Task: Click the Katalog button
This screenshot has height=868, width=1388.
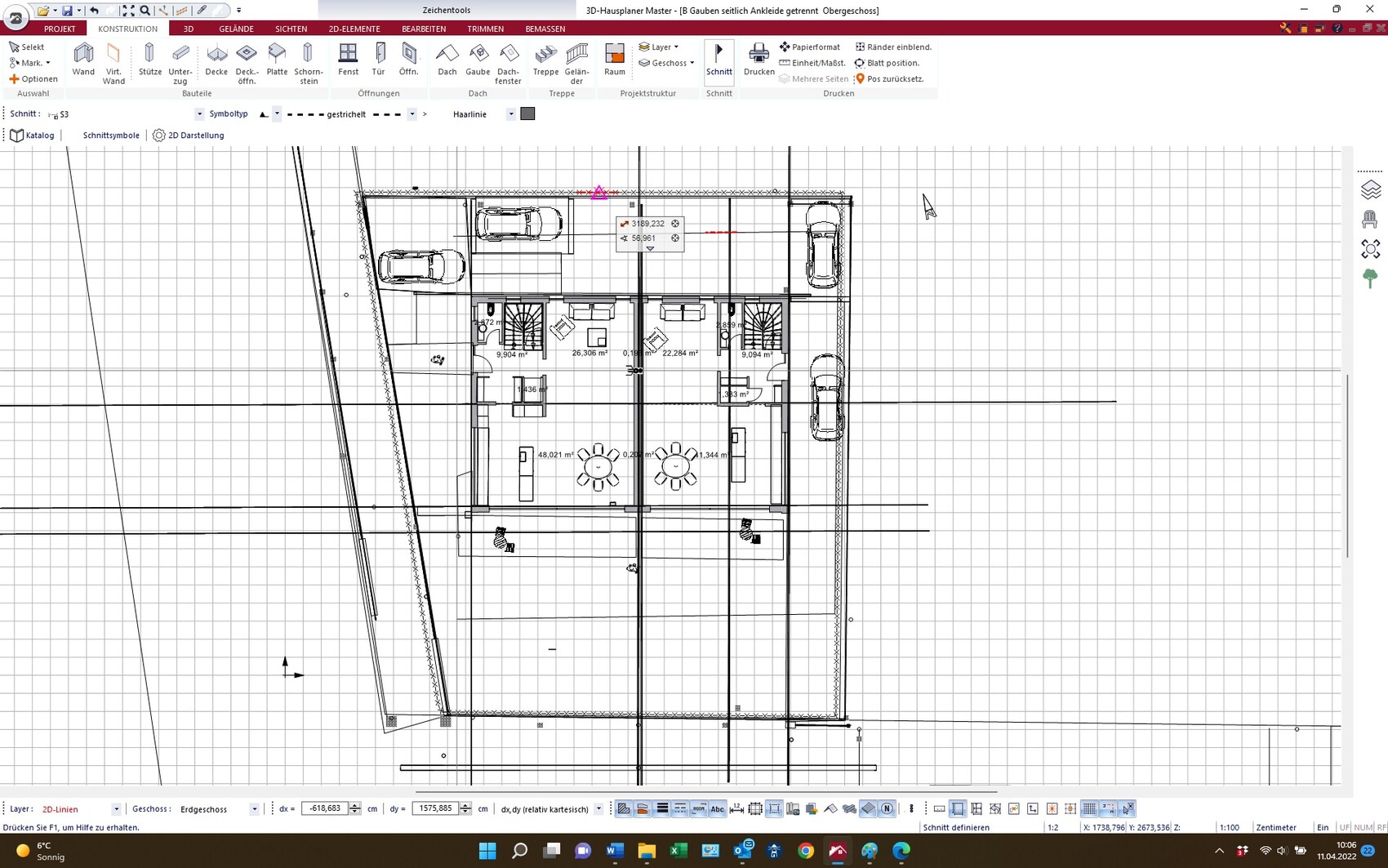Action: (33, 136)
